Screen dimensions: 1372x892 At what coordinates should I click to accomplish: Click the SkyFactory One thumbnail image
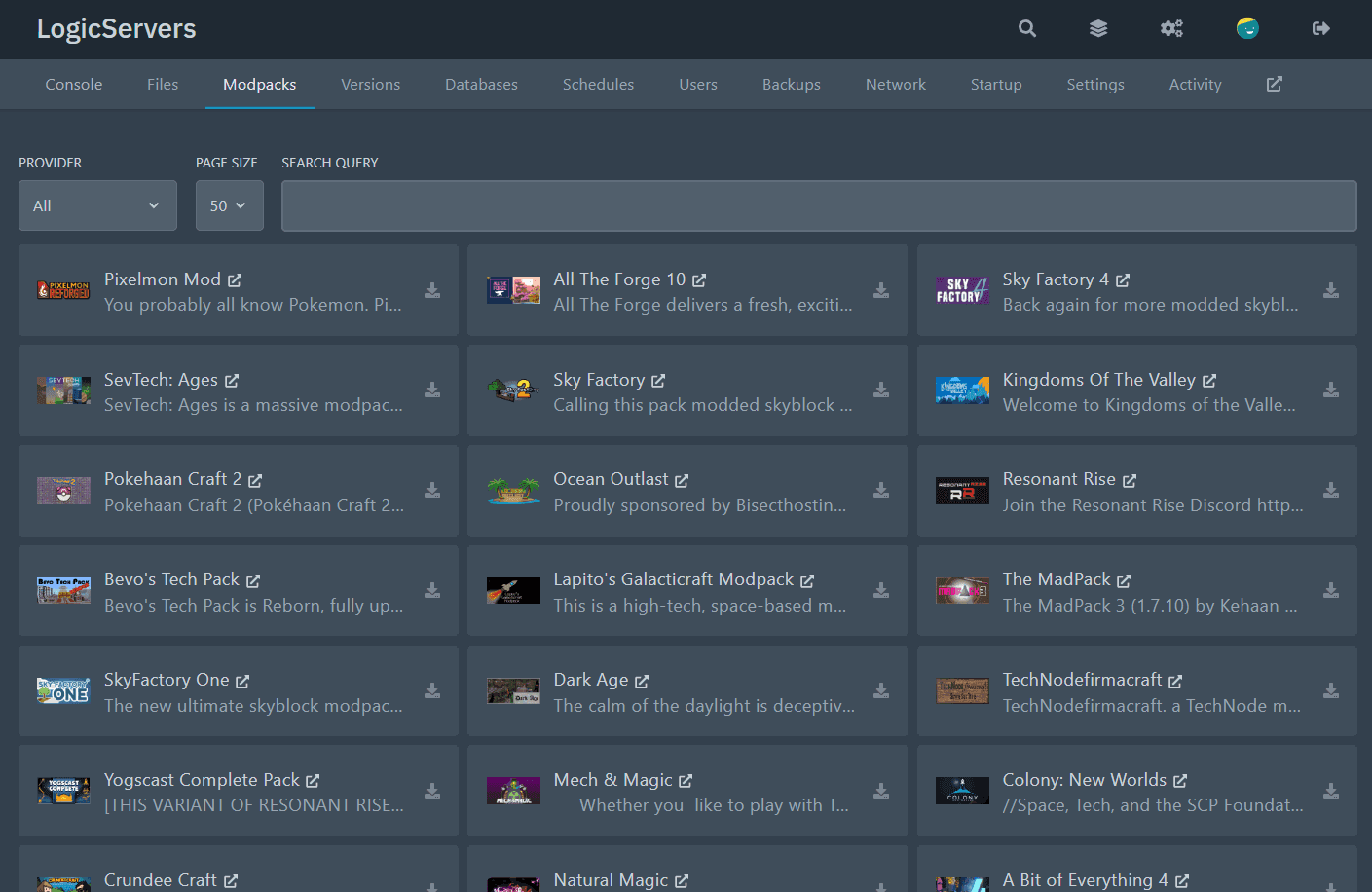pyautogui.click(x=63, y=690)
